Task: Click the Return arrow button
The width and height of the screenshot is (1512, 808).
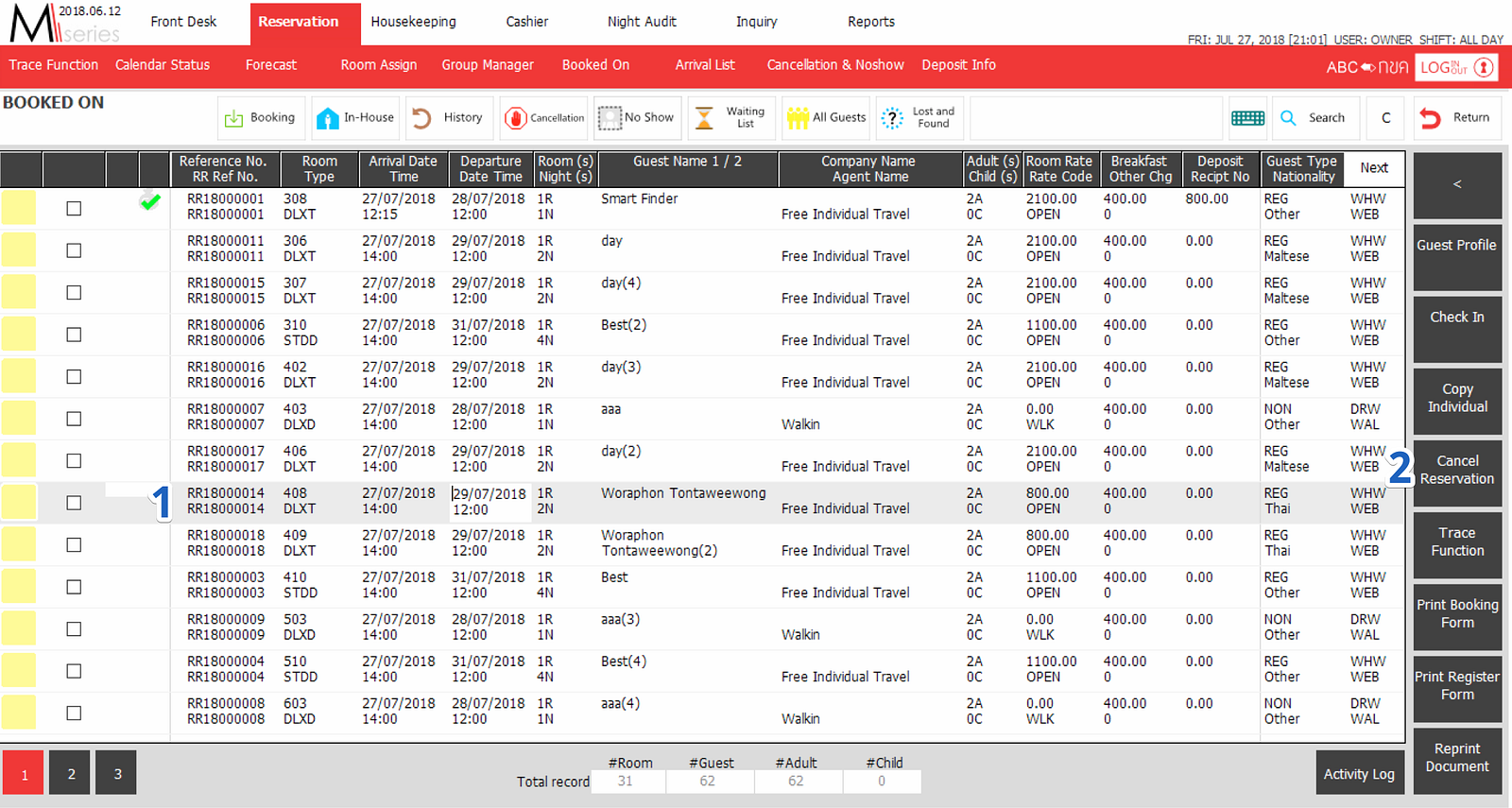Action: coord(1457,118)
